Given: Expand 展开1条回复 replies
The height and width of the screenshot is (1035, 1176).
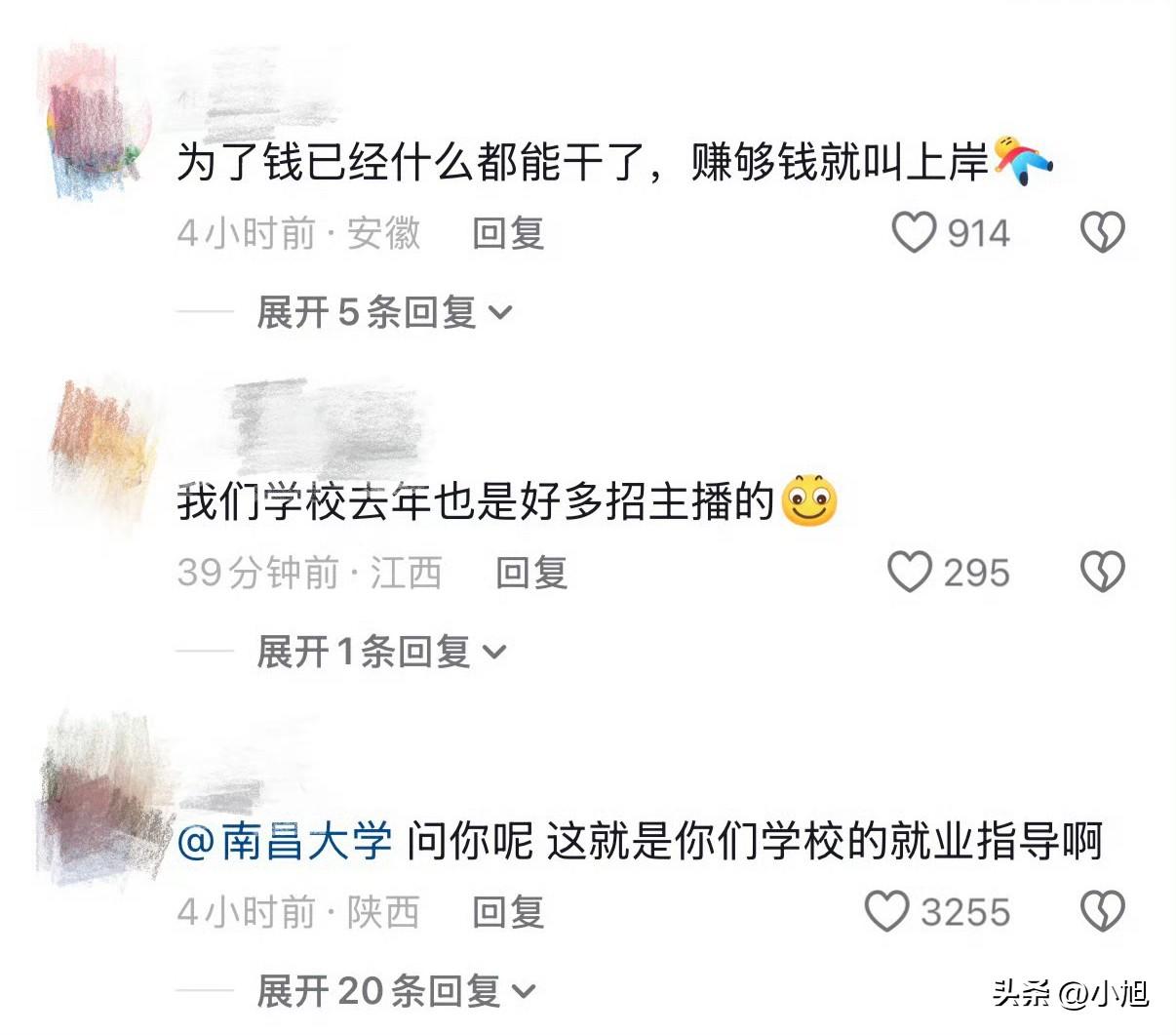Looking at the screenshot, I should pos(381,651).
